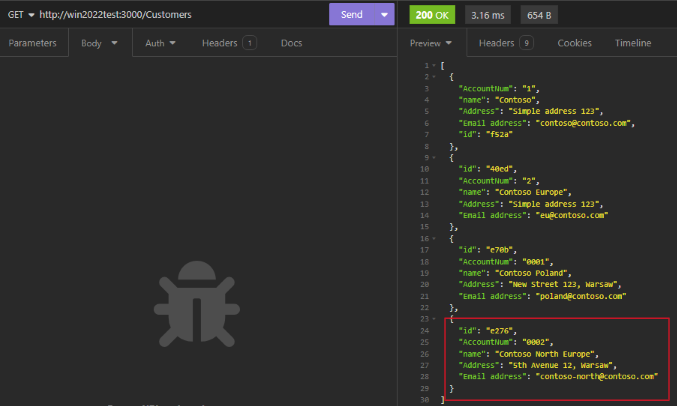677x406 pixels.
Task: Collapse the root JSON array at line 1
Action: (432, 65)
